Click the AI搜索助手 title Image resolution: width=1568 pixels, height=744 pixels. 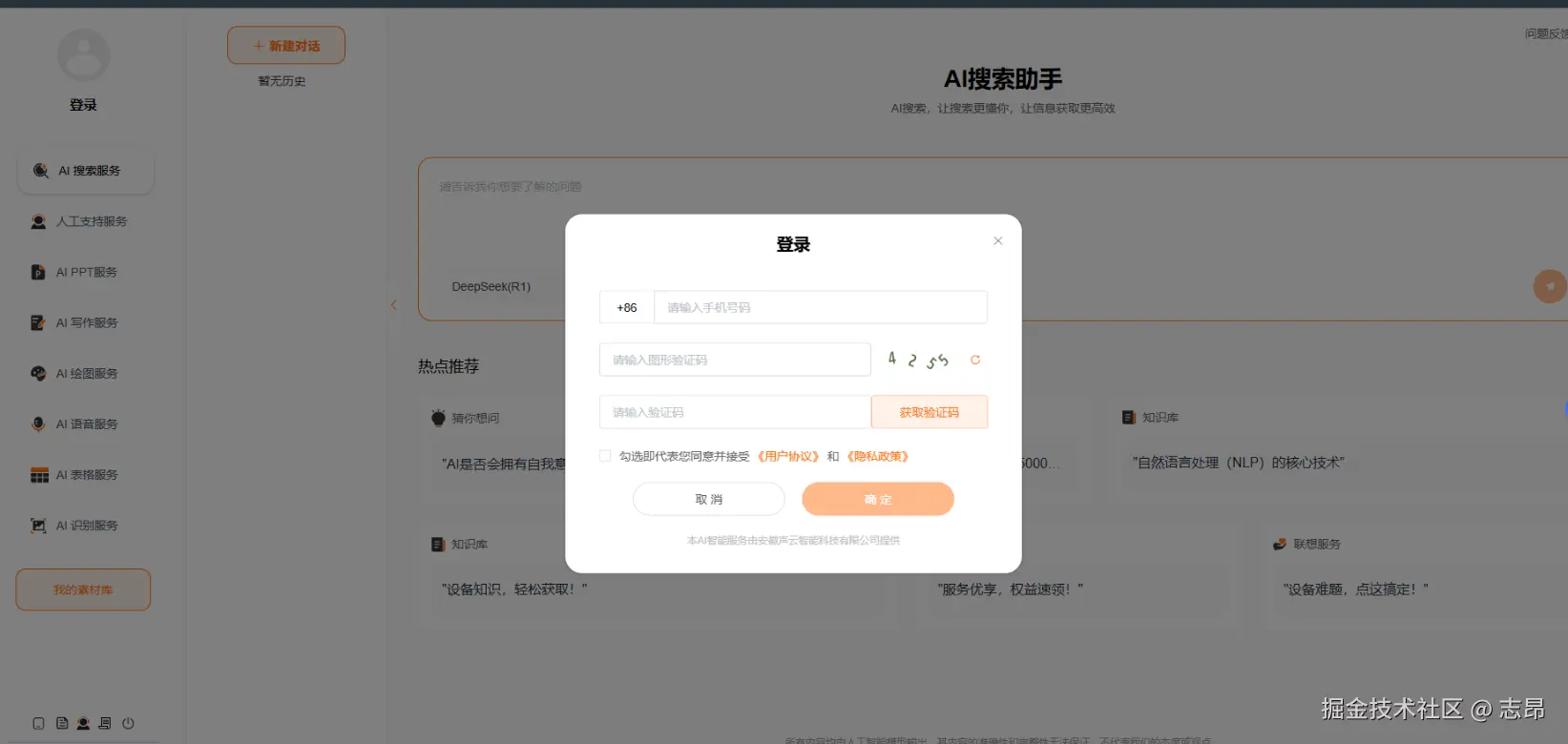pyautogui.click(x=1003, y=79)
